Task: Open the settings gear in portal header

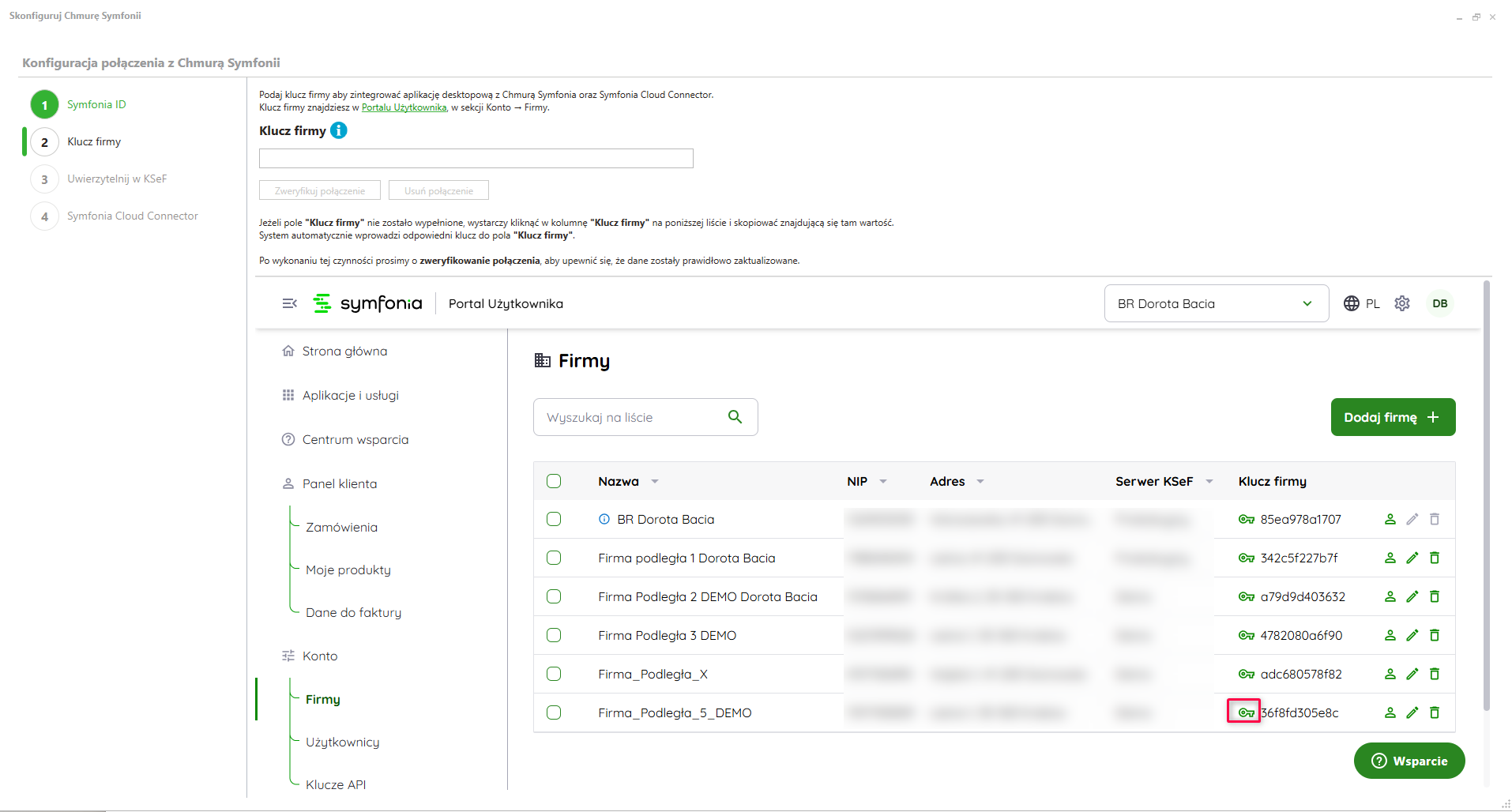Action: 1402,303
